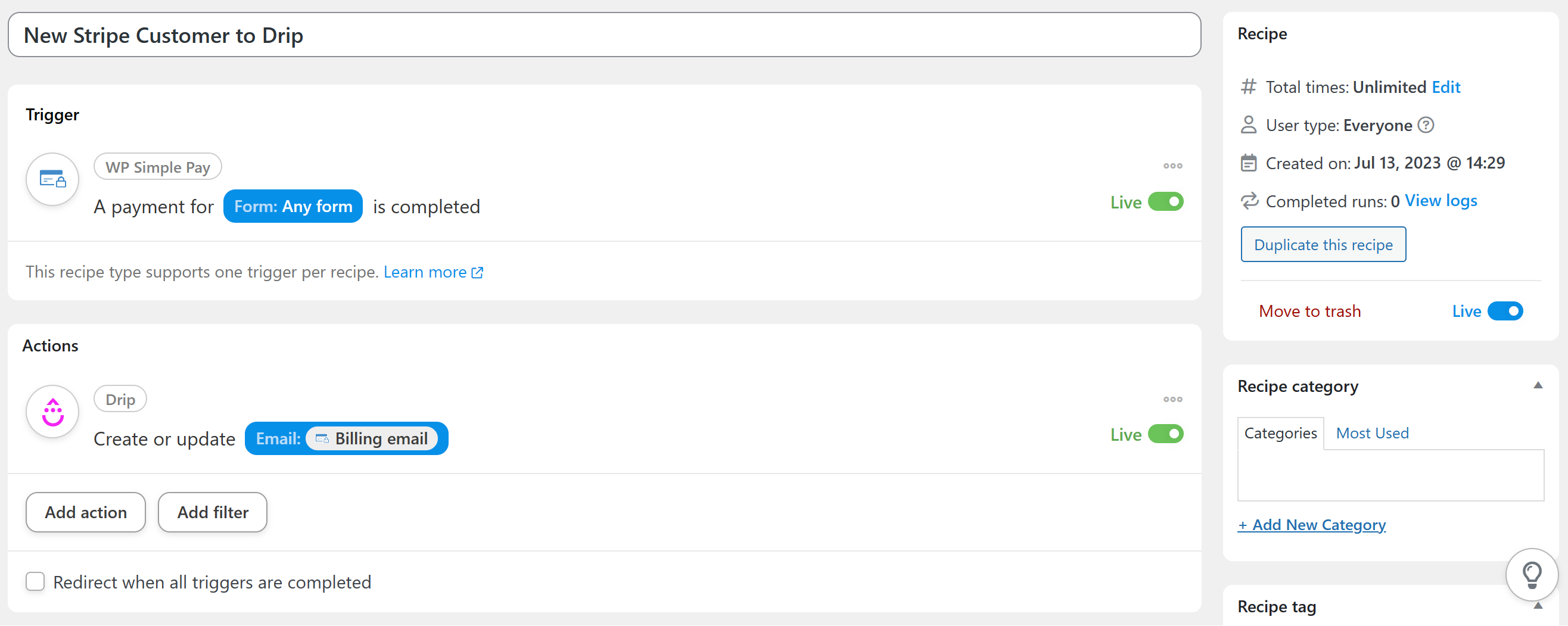Toggle the recipe Live status switch
Image resolution: width=1568 pixels, height=626 pixels.
1505,312
